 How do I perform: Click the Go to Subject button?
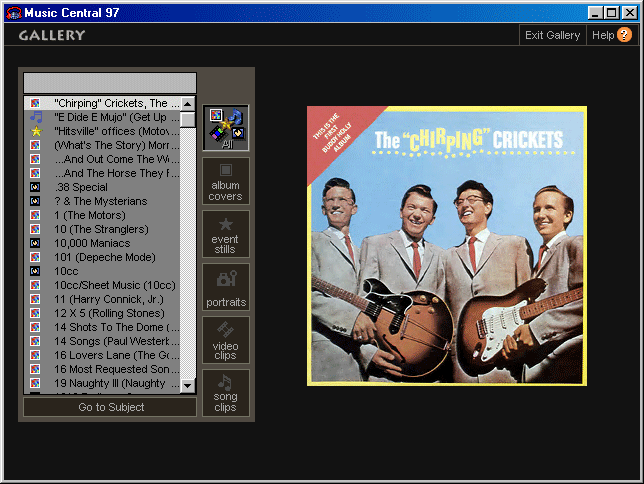pyautogui.click(x=110, y=407)
